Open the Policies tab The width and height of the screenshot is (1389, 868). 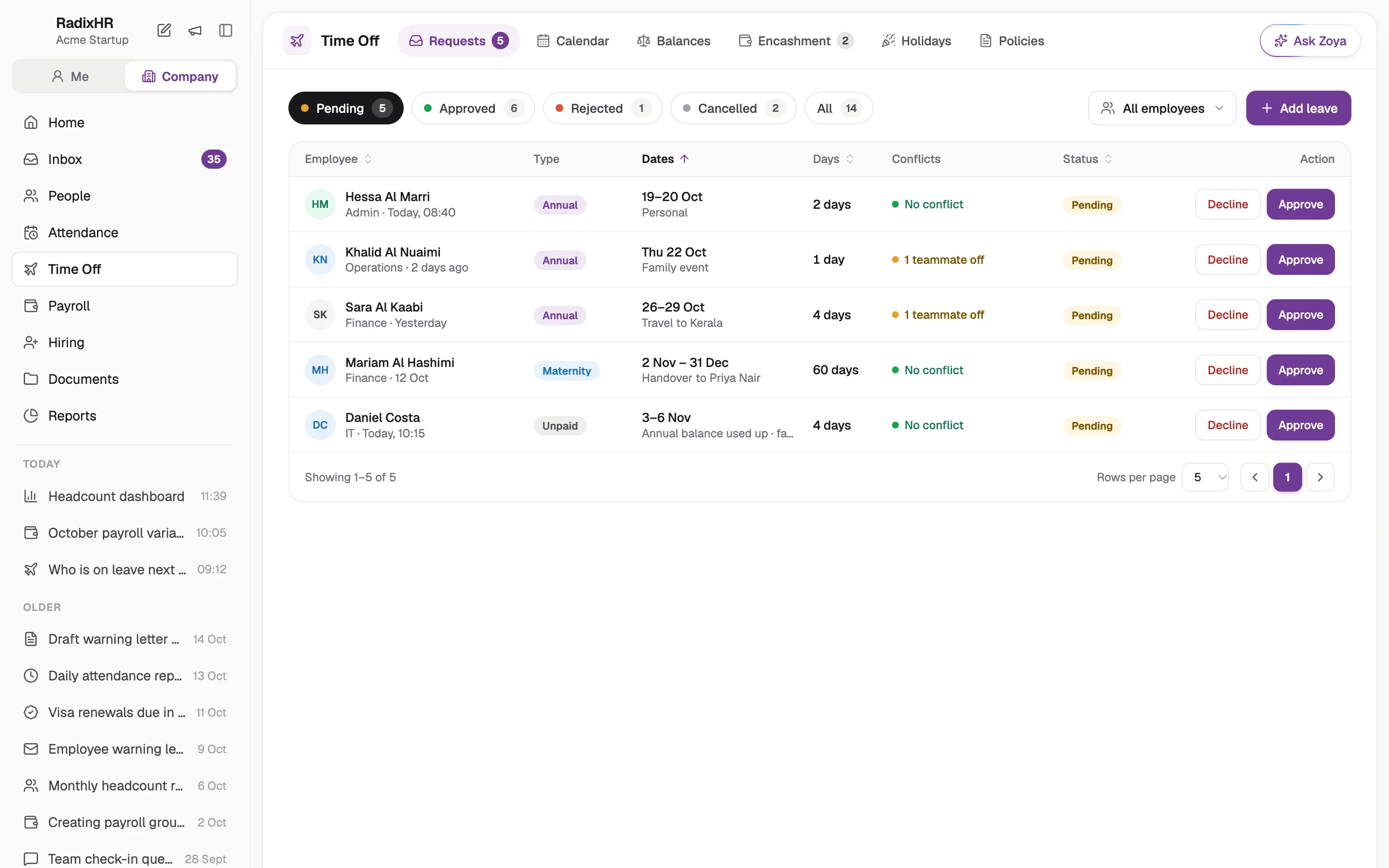point(1012,41)
